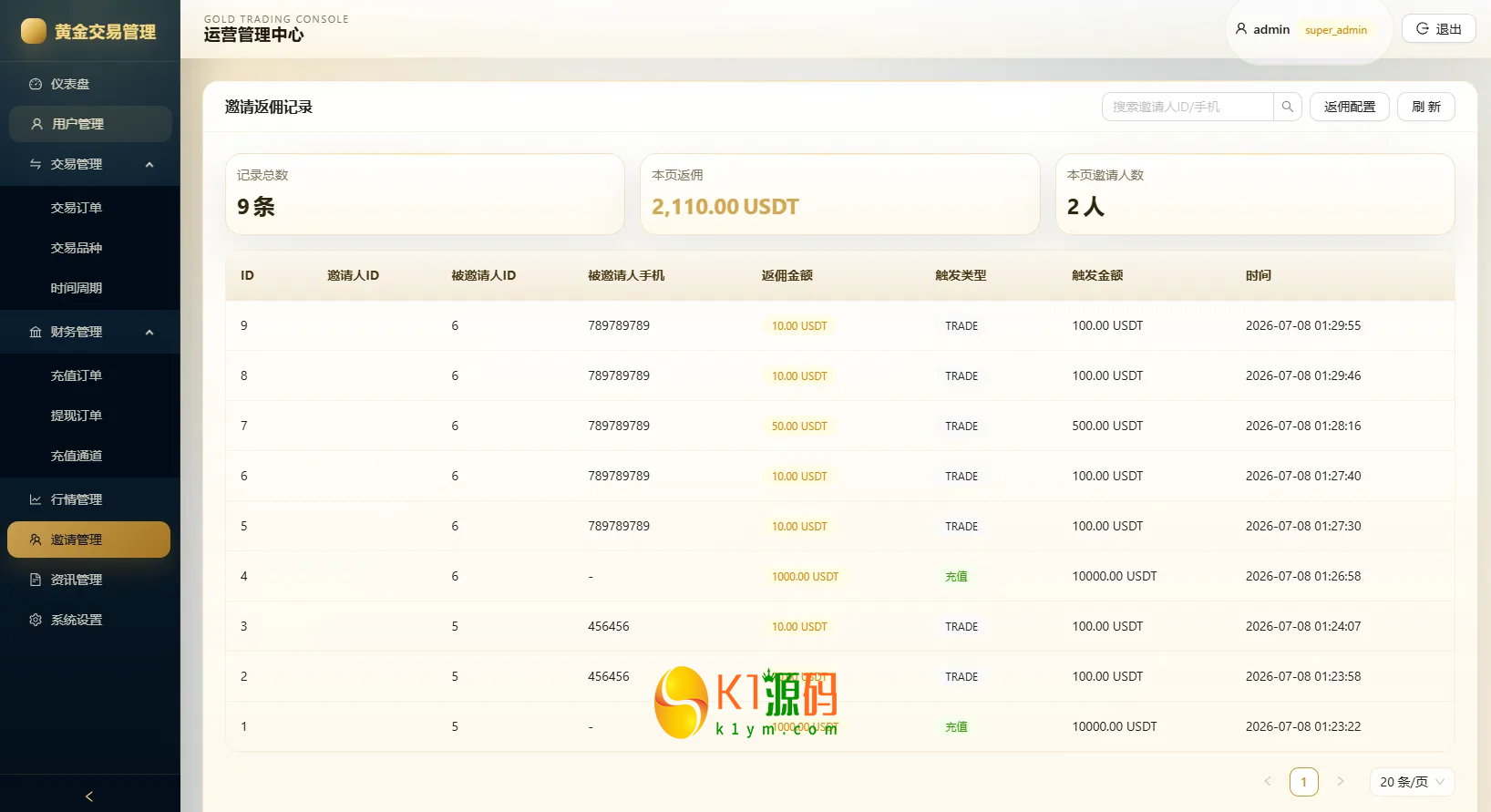Click the 10.00 USDT tag in row 6
Viewport: 1491px width, 812px height.
coord(799,477)
